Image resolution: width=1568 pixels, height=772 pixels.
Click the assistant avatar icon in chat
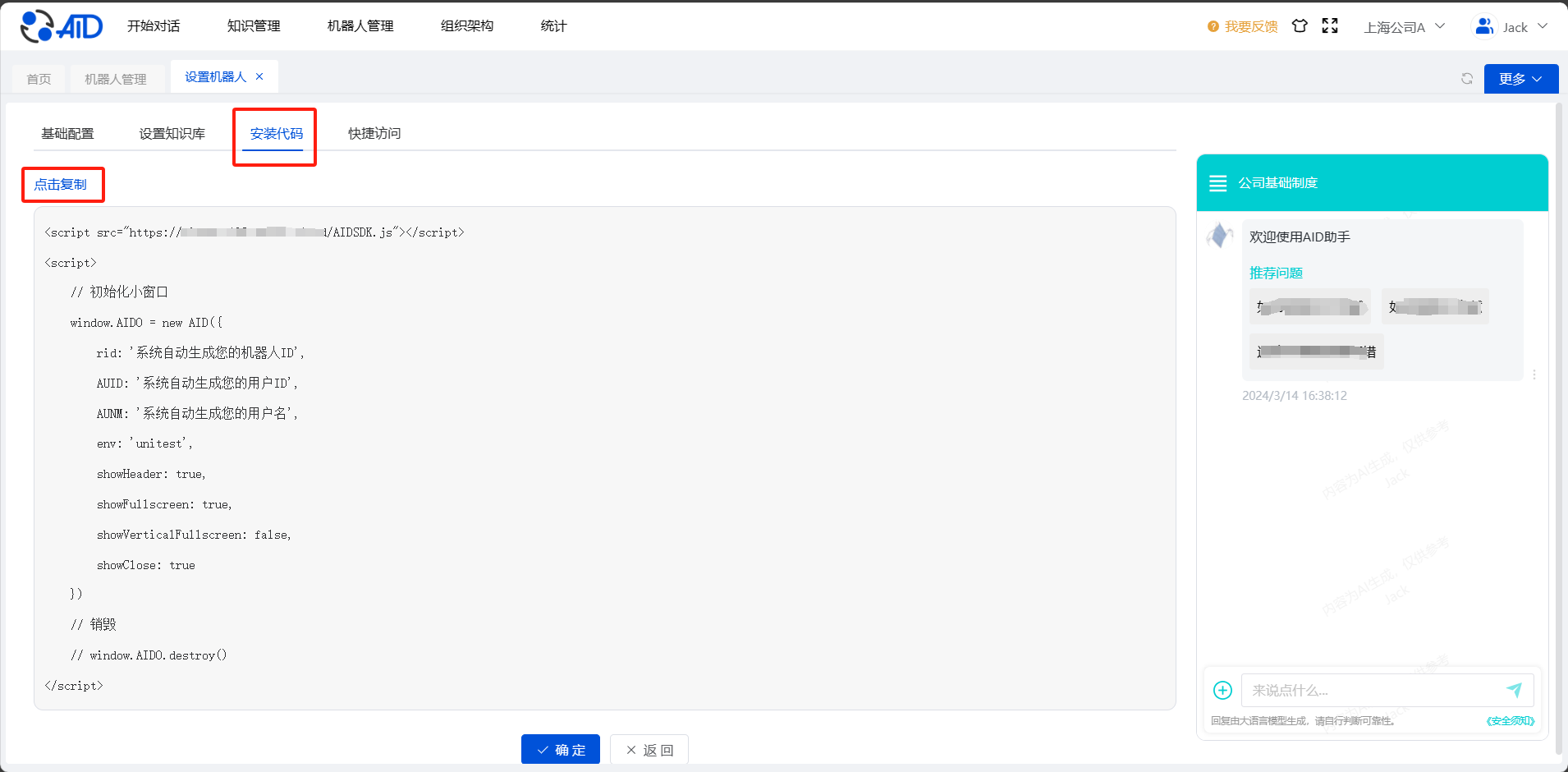point(1220,236)
